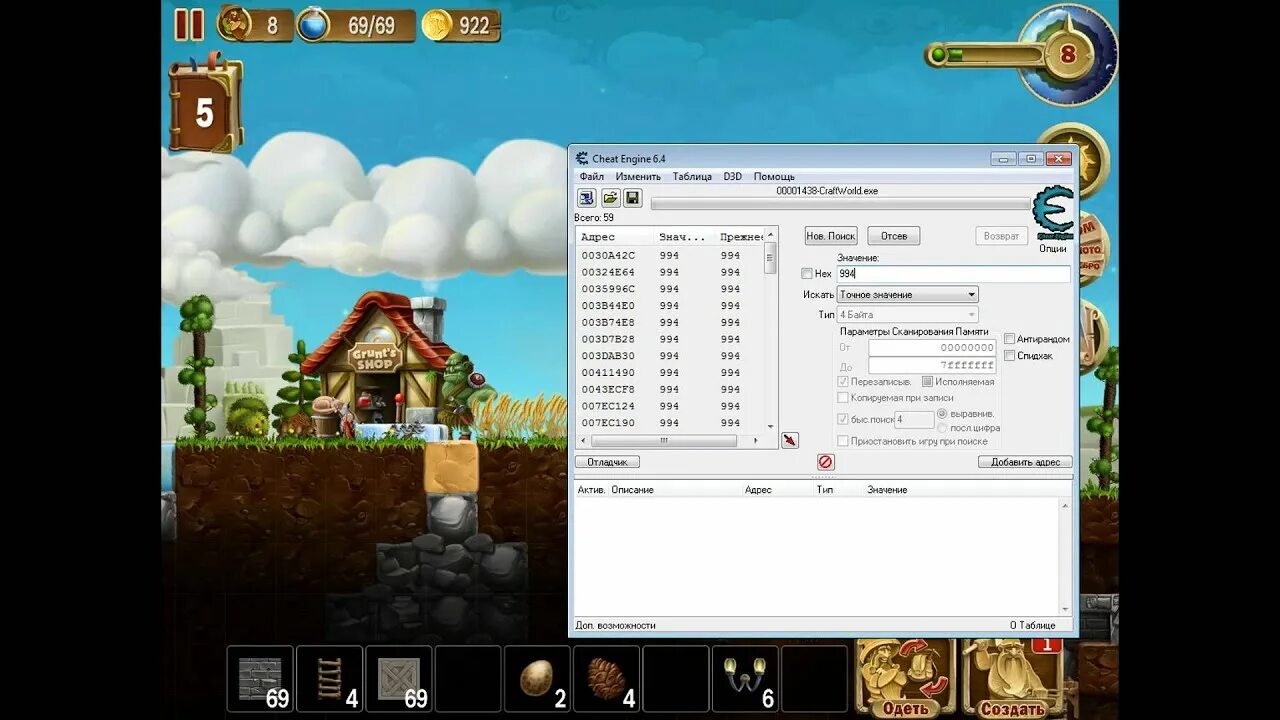The height and width of the screenshot is (720, 1280).
Task: Open the Изменить menu
Action: [638, 176]
